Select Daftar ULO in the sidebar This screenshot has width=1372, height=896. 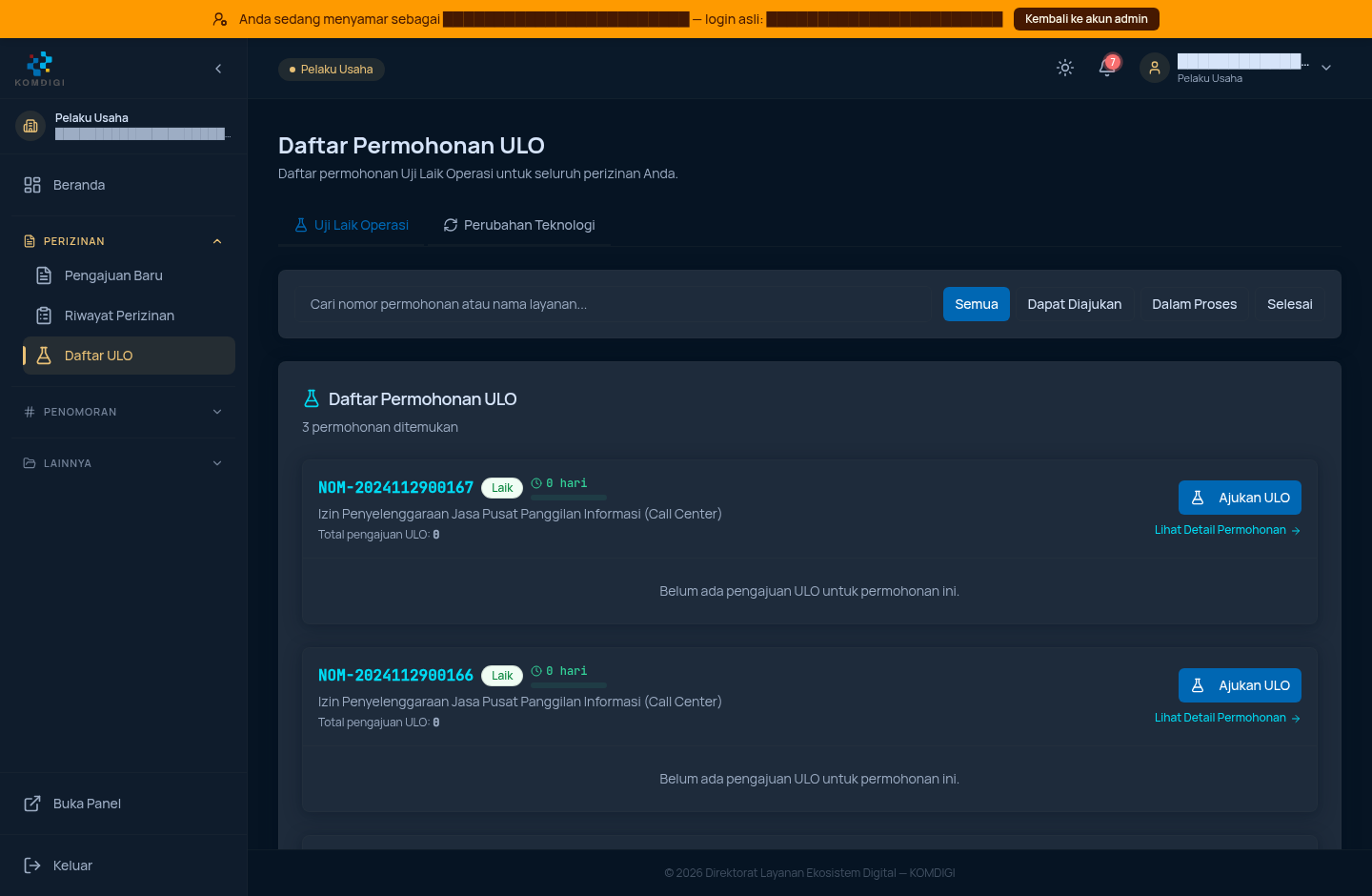point(129,356)
